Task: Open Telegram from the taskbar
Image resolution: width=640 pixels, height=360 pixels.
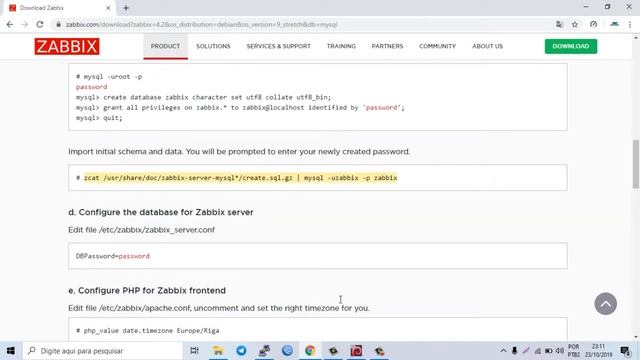Action: (x=241, y=351)
